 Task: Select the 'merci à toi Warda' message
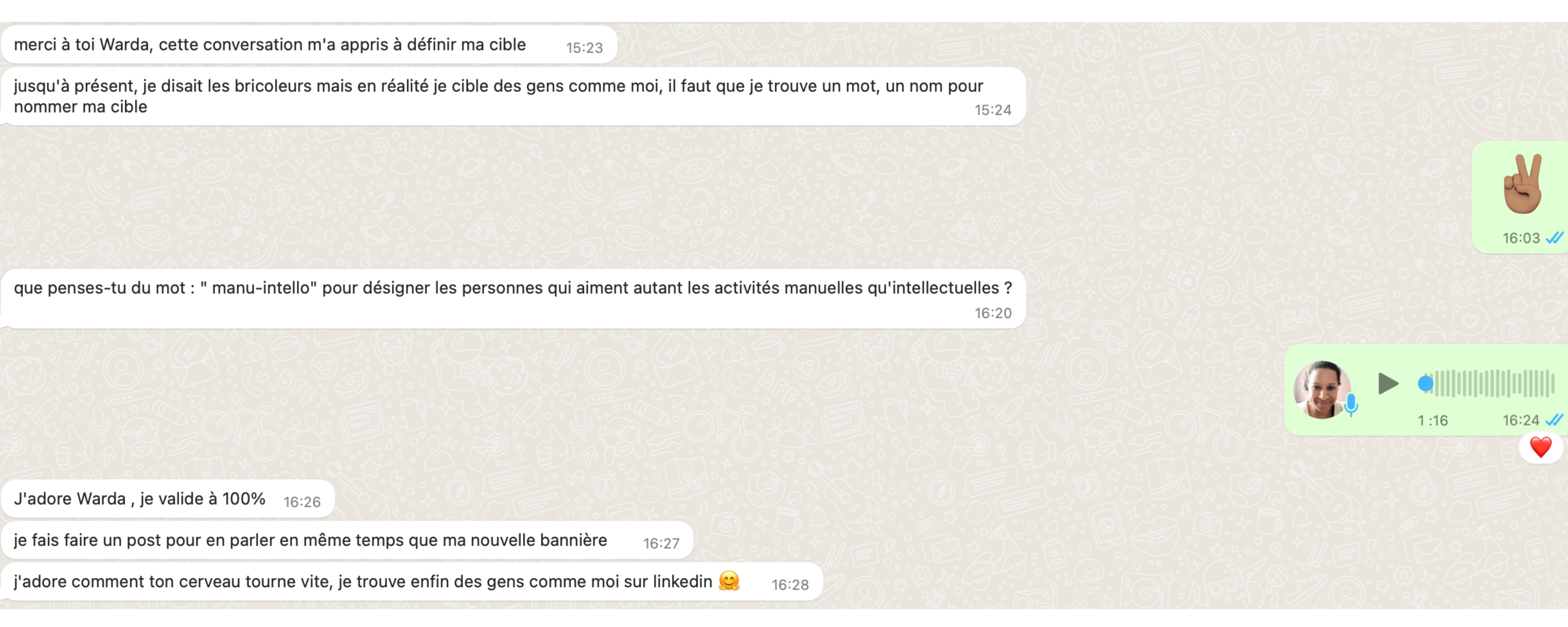click(309, 44)
